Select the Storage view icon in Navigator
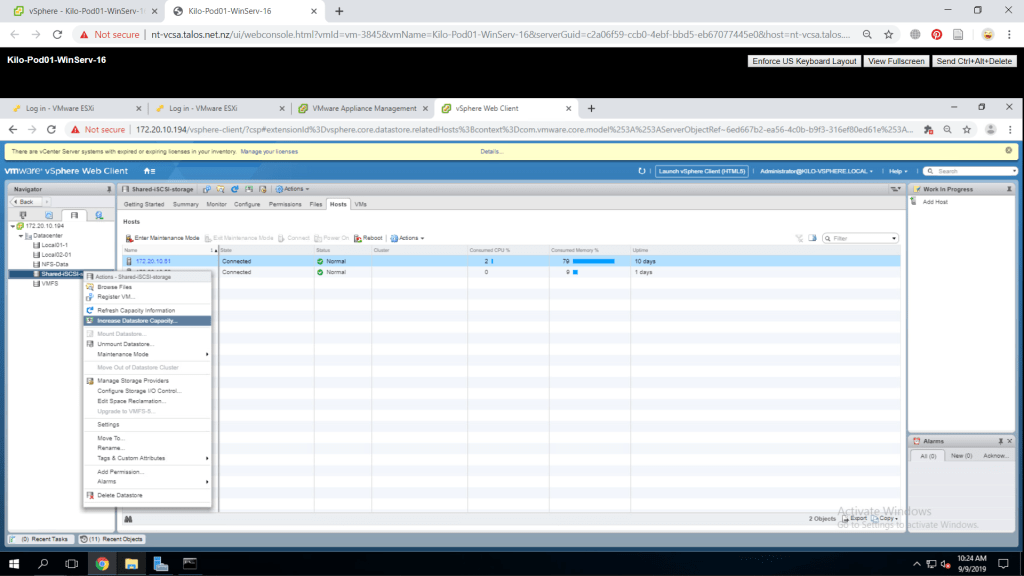Screen dimensions: 1024x576 click(x=73, y=215)
